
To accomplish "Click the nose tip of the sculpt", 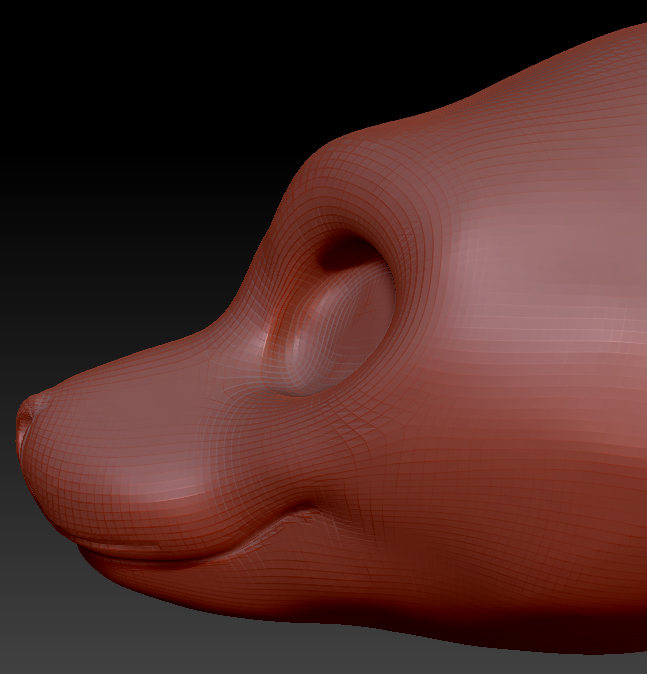I will 27,423.
